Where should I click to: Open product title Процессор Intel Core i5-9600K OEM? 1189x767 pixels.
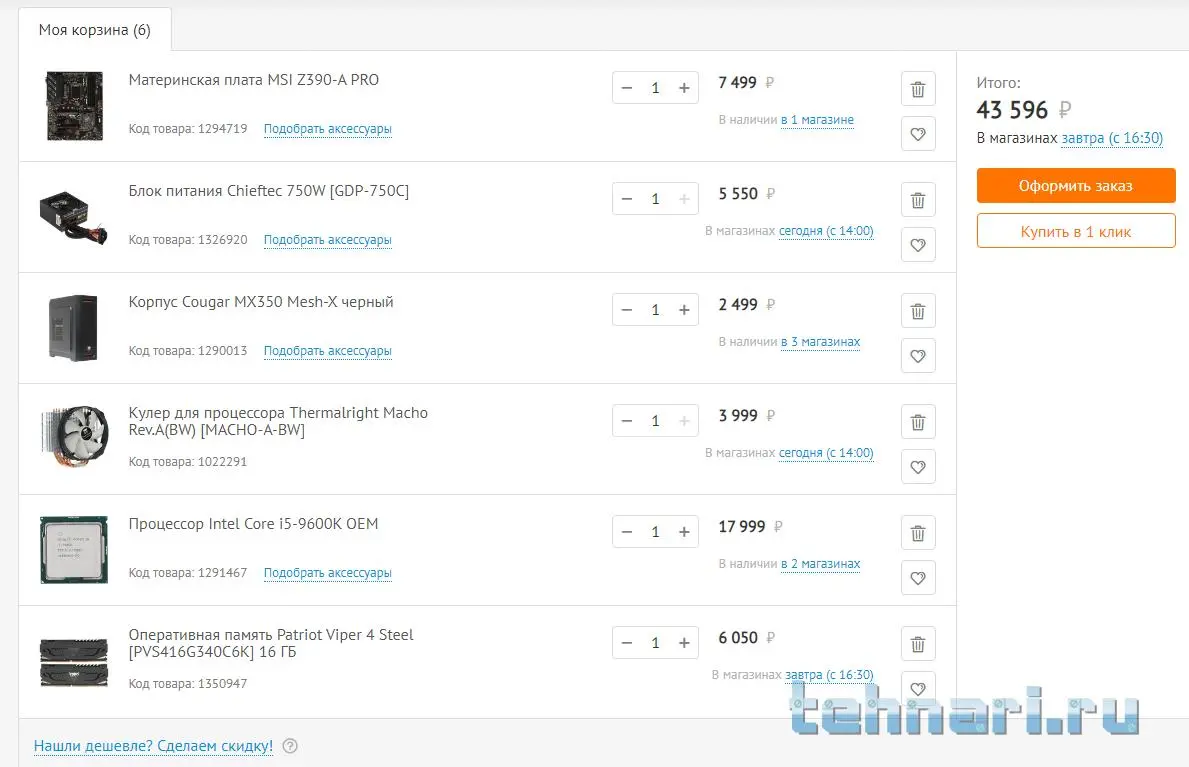[253, 524]
